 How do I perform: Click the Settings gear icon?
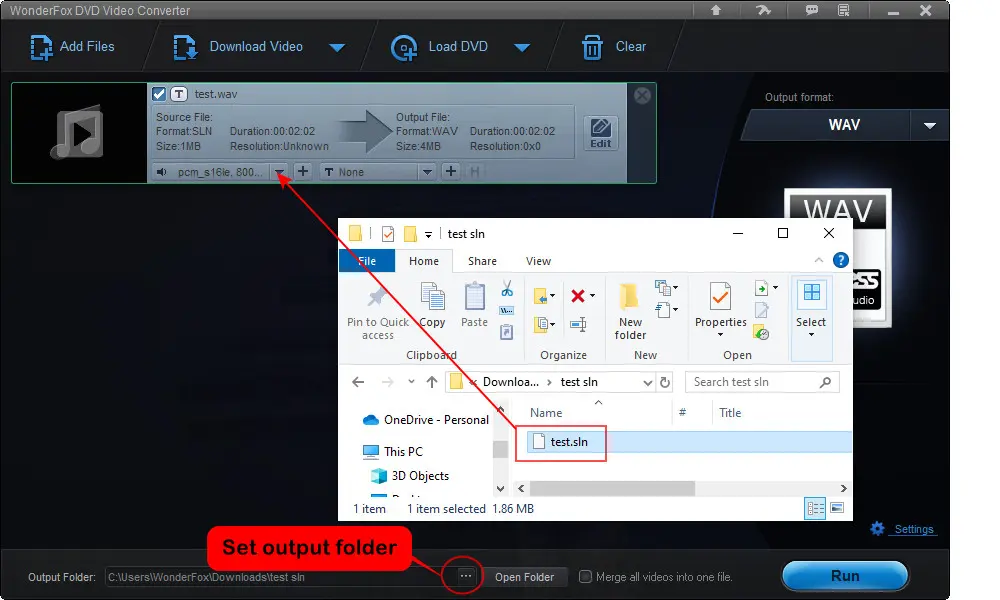click(878, 529)
